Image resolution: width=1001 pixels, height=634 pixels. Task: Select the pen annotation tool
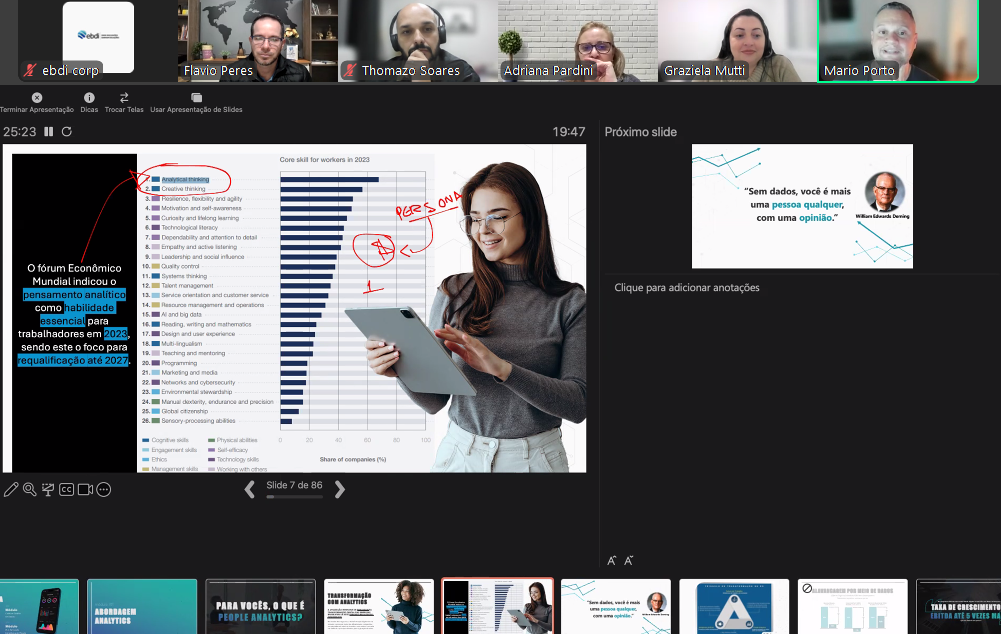pos(11,490)
